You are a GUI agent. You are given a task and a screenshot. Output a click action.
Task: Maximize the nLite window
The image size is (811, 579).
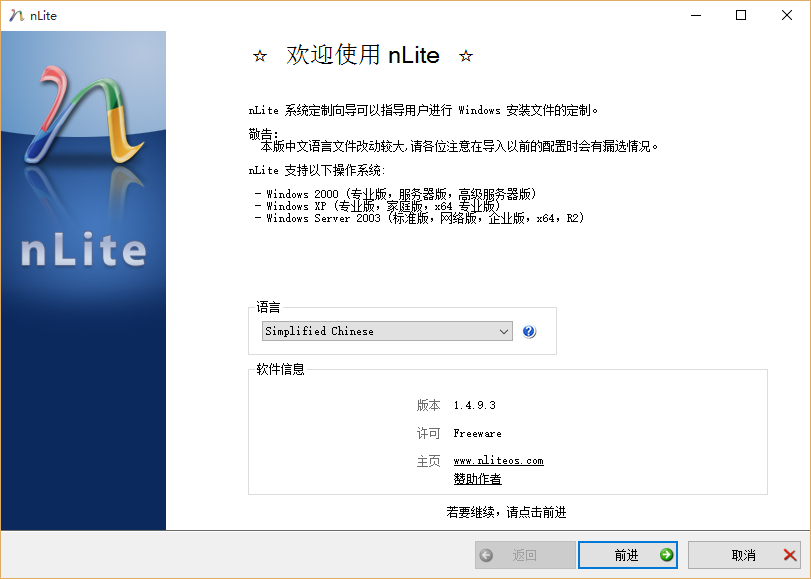[740, 15]
